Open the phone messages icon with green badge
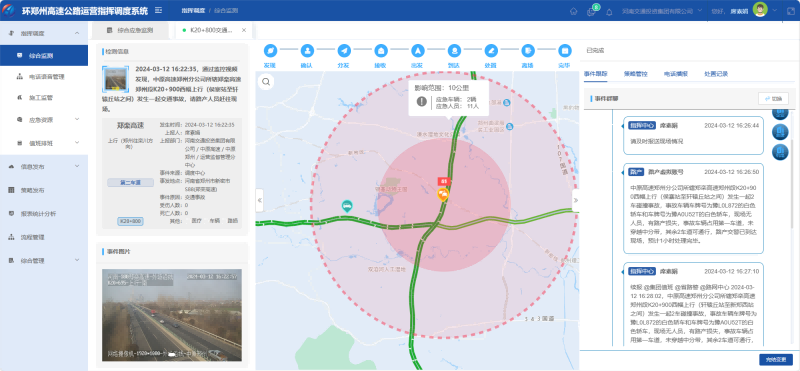800x371 pixels. pos(591,11)
